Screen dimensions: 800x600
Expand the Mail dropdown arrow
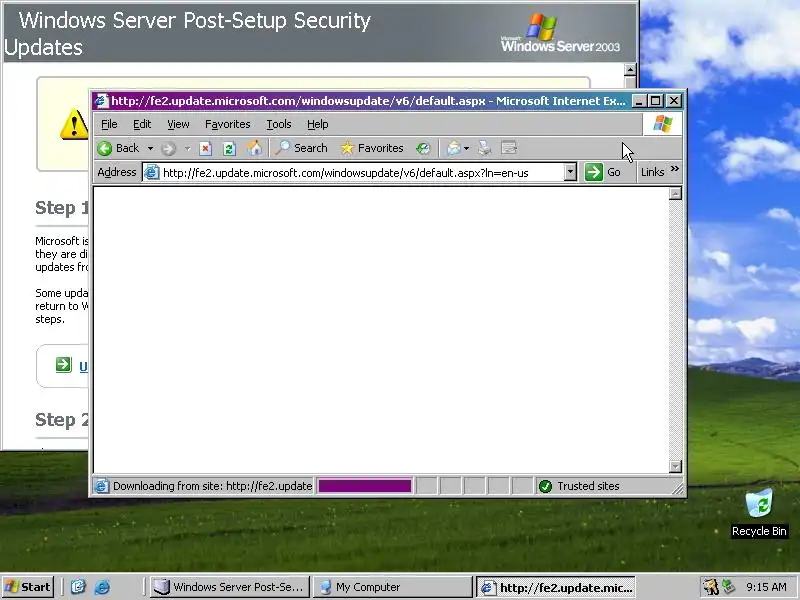(466, 148)
